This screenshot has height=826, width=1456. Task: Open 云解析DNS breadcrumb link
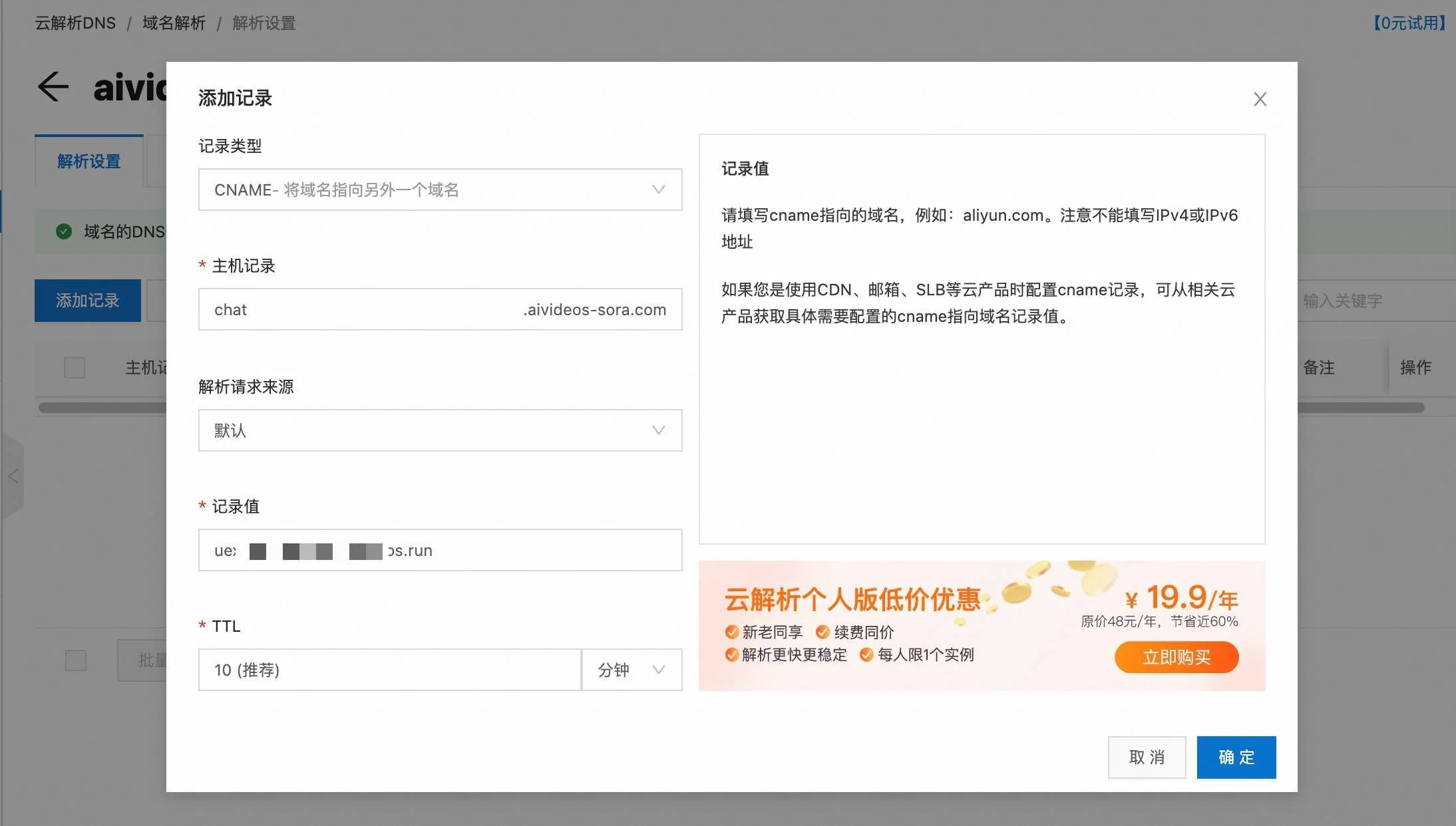click(75, 23)
